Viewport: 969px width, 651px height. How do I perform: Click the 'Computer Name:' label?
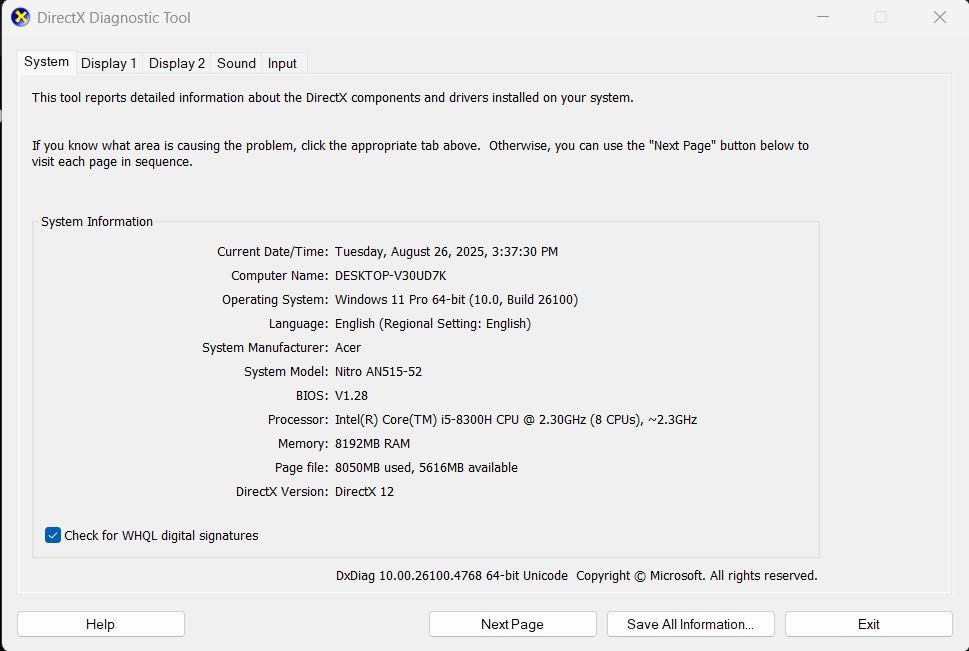(279, 276)
